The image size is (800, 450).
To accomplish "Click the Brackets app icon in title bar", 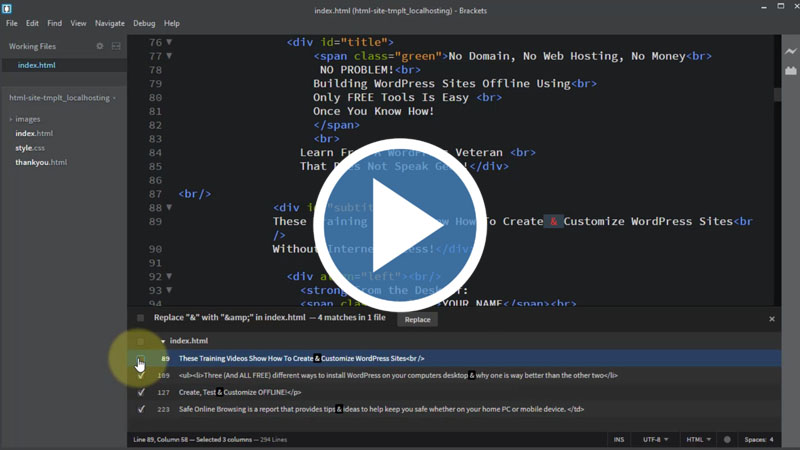I will tap(8, 8).
